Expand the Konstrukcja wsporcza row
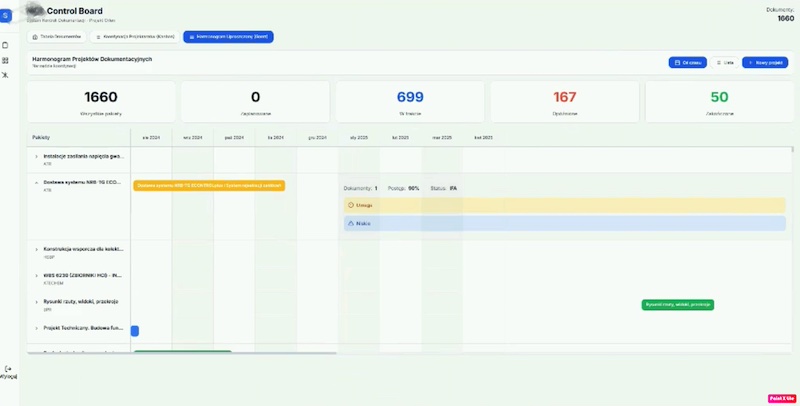 [36, 249]
